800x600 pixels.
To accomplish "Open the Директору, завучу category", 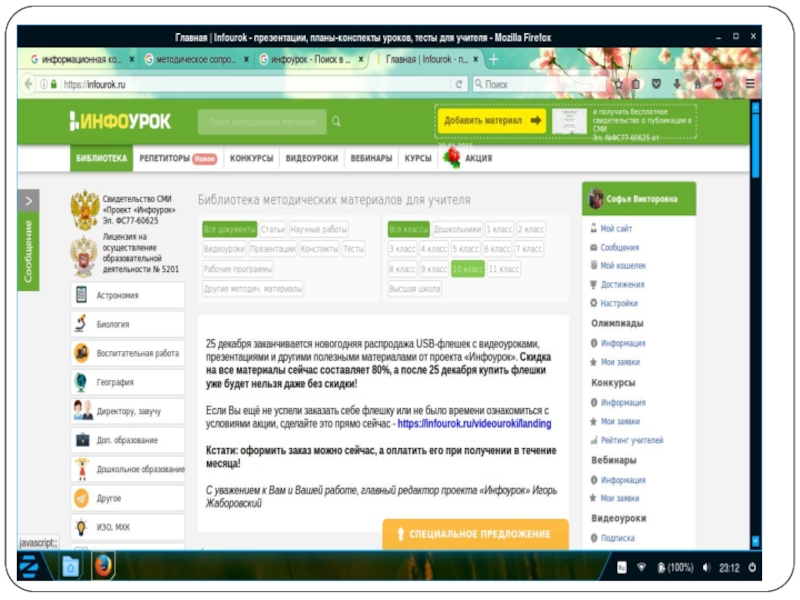I will tap(128, 411).
